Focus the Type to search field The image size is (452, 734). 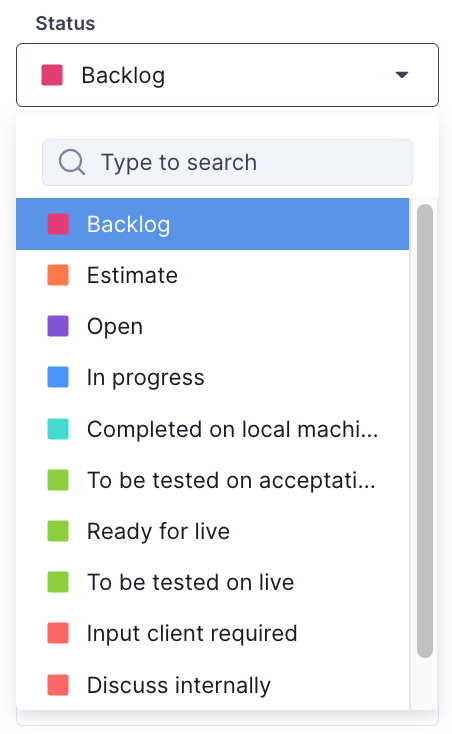[227, 162]
